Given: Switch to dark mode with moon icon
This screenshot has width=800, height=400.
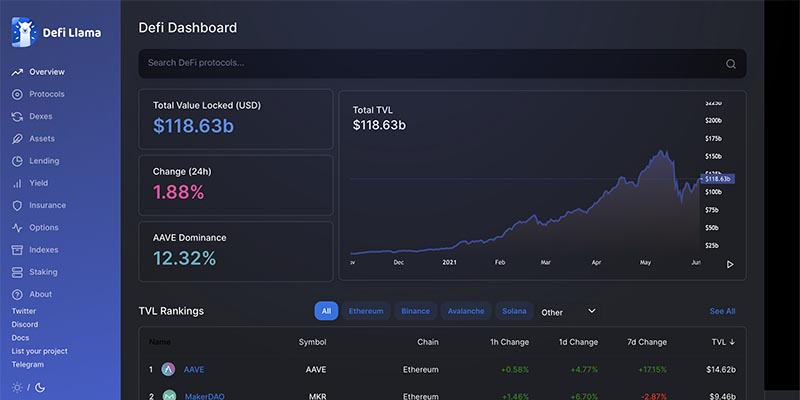Looking at the screenshot, I should pyautogui.click(x=38, y=387).
